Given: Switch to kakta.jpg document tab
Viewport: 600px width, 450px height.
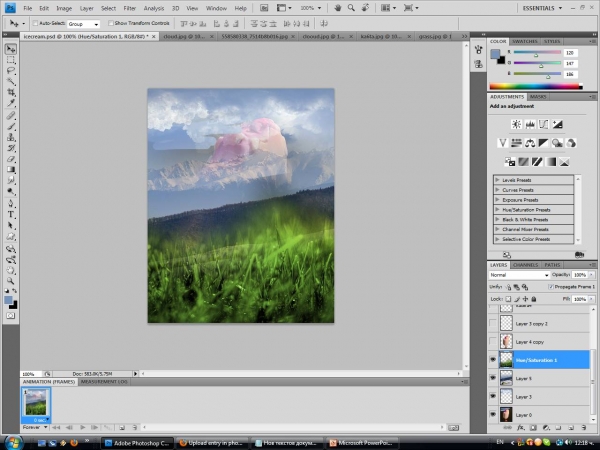Looking at the screenshot, I should [x=385, y=36].
